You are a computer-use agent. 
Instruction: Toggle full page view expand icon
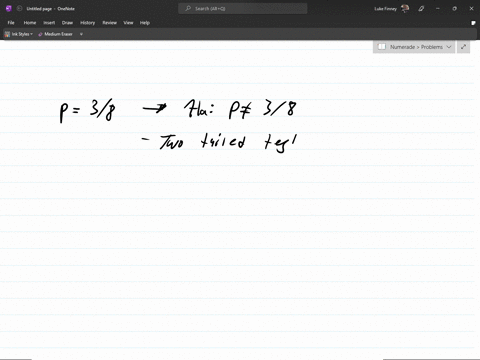click(463, 47)
